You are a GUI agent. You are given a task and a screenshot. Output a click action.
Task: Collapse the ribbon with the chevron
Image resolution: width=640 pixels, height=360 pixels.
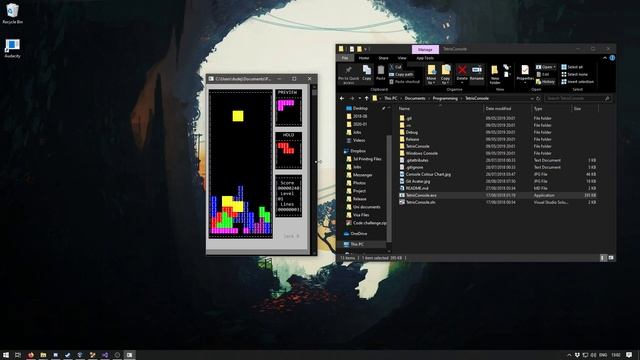click(x=604, y=58)
